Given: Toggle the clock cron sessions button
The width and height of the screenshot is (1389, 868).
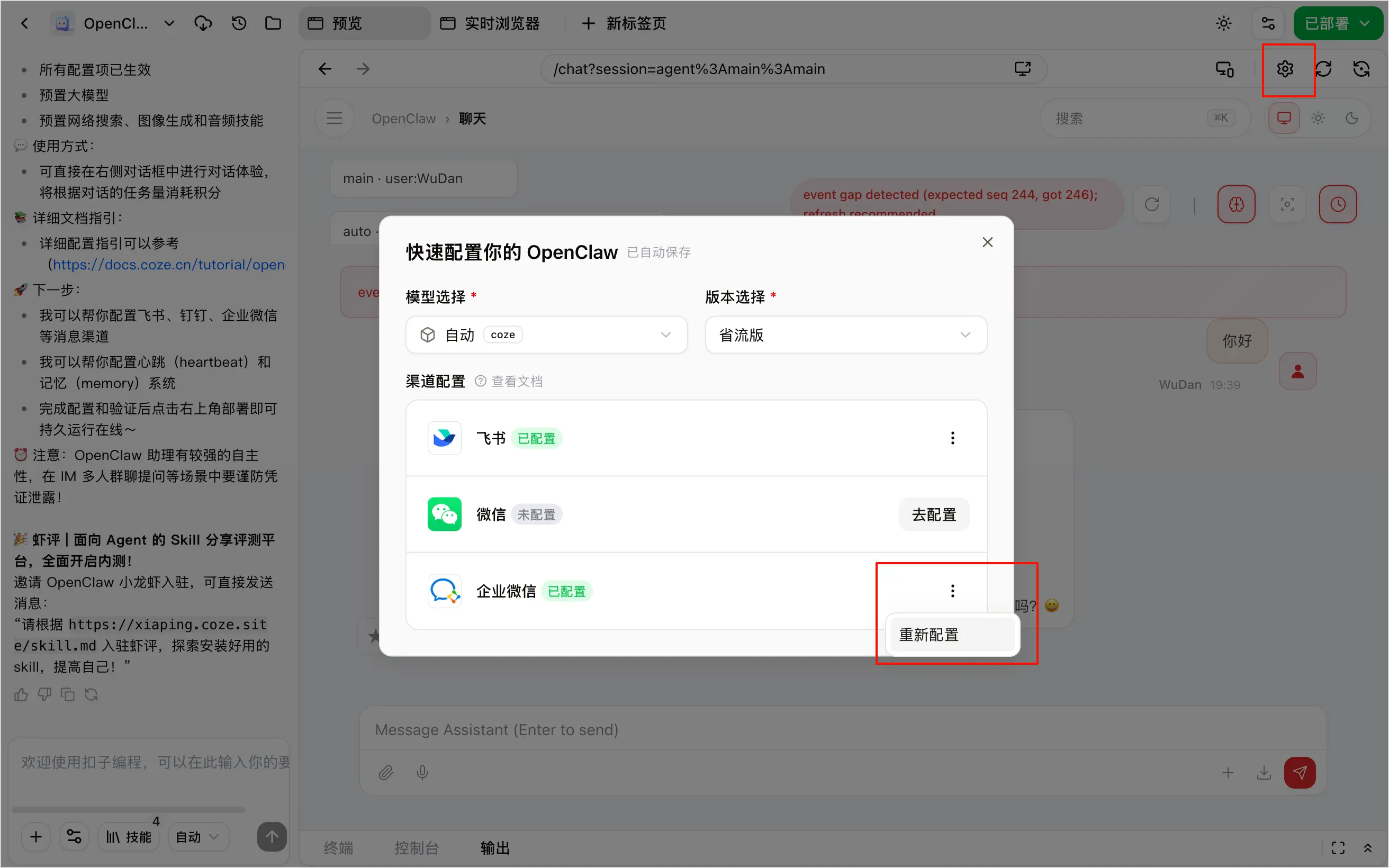Looking at the screenshot, I should tap(1338, 204).
